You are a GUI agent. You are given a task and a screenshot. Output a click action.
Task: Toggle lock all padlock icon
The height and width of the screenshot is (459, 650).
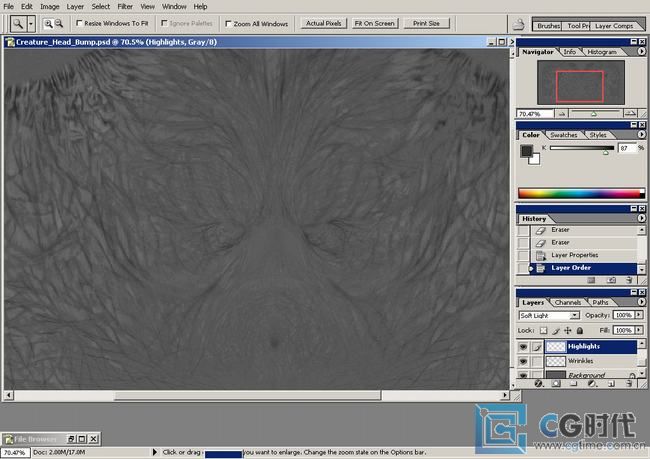click(x=580, y=331)
